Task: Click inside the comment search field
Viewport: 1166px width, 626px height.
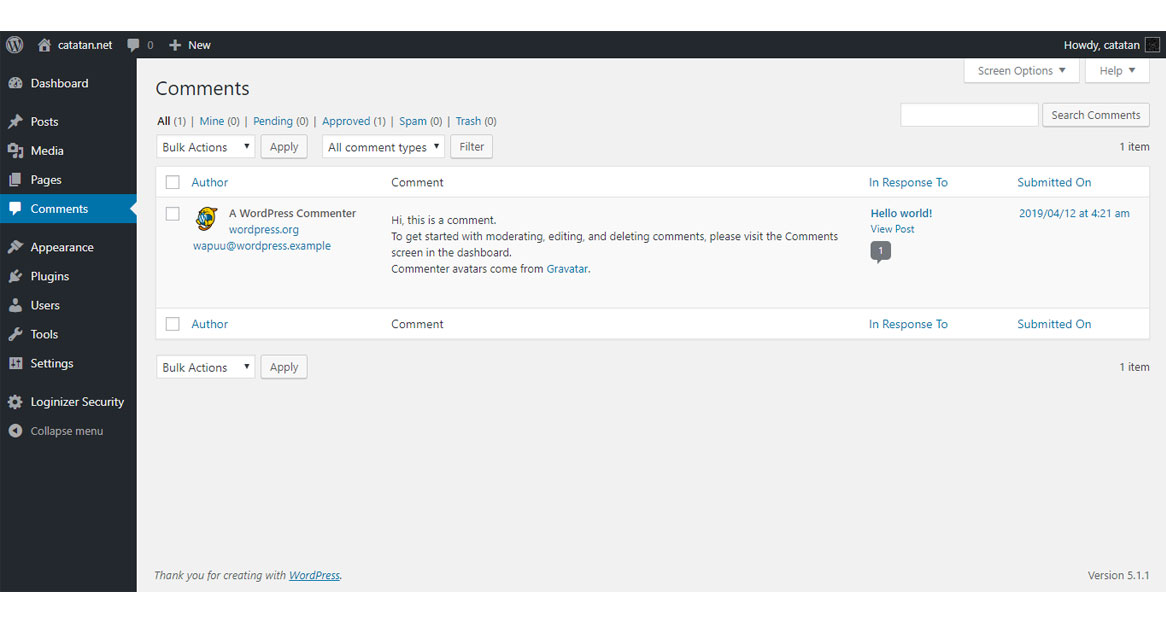Action: point(968,115)
